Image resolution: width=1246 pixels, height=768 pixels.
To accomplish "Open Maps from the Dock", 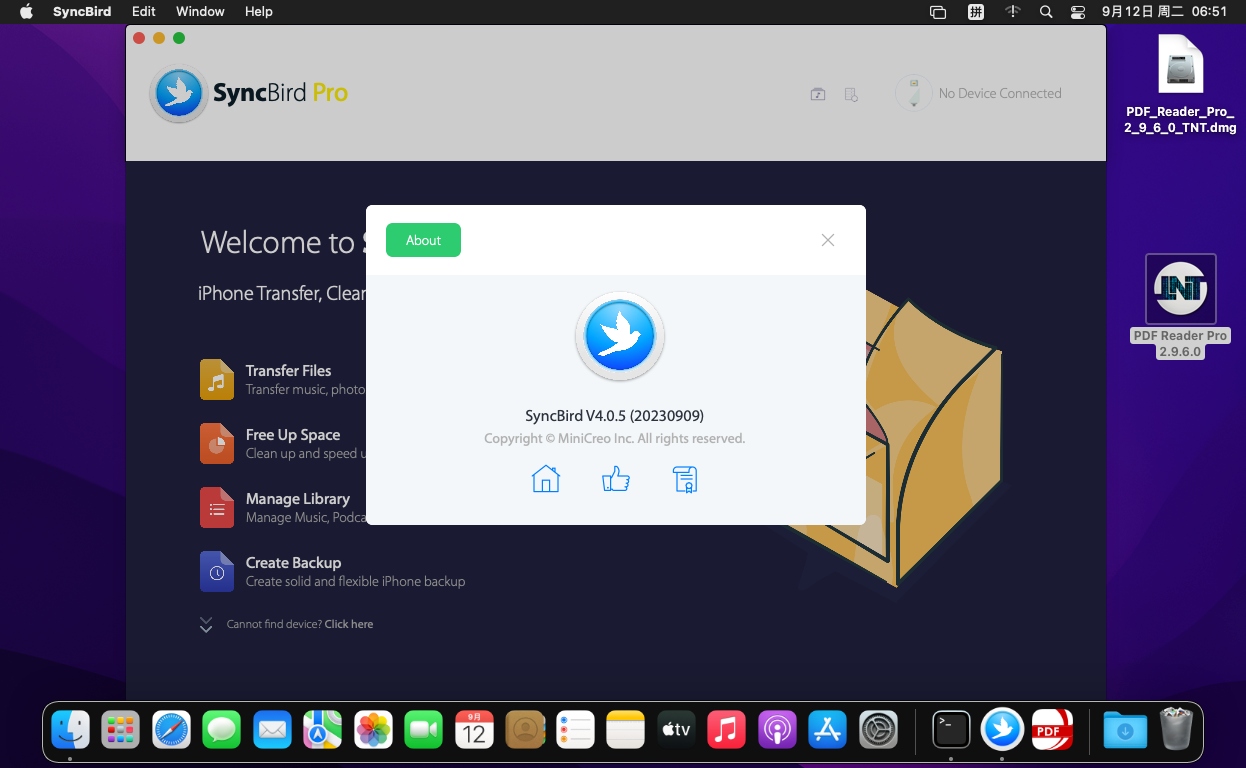I will click(323, 730).
